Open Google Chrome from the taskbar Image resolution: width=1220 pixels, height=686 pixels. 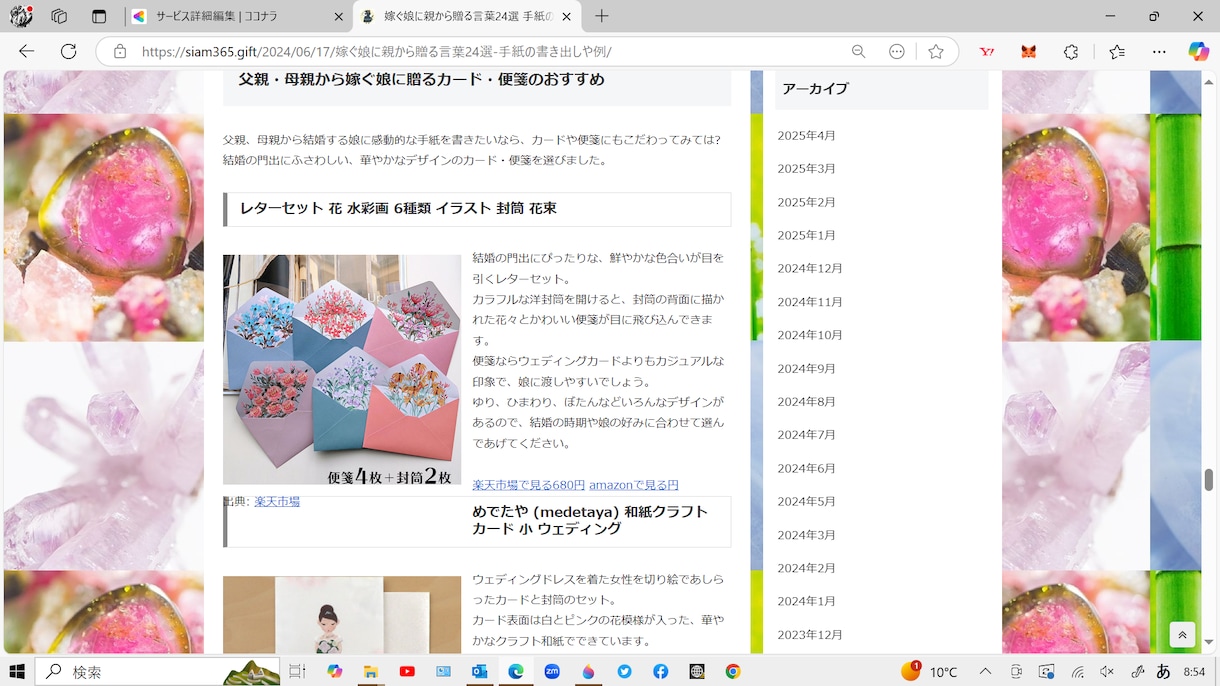[733, 672]
